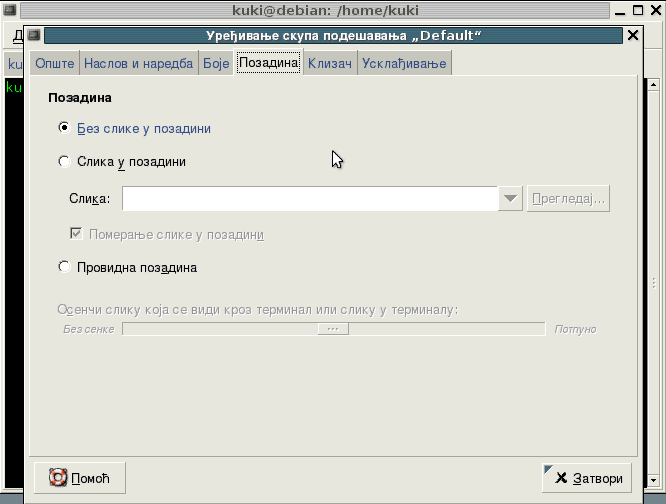Click the bold 'Позадина' section heading
The width and height of the screenshot is (666, 504).
tap(80, 98)
